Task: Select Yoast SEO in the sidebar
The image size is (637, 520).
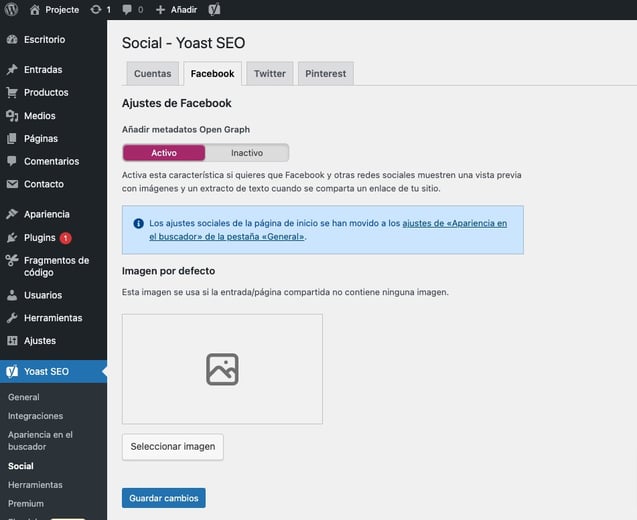Action: point(53,371)
